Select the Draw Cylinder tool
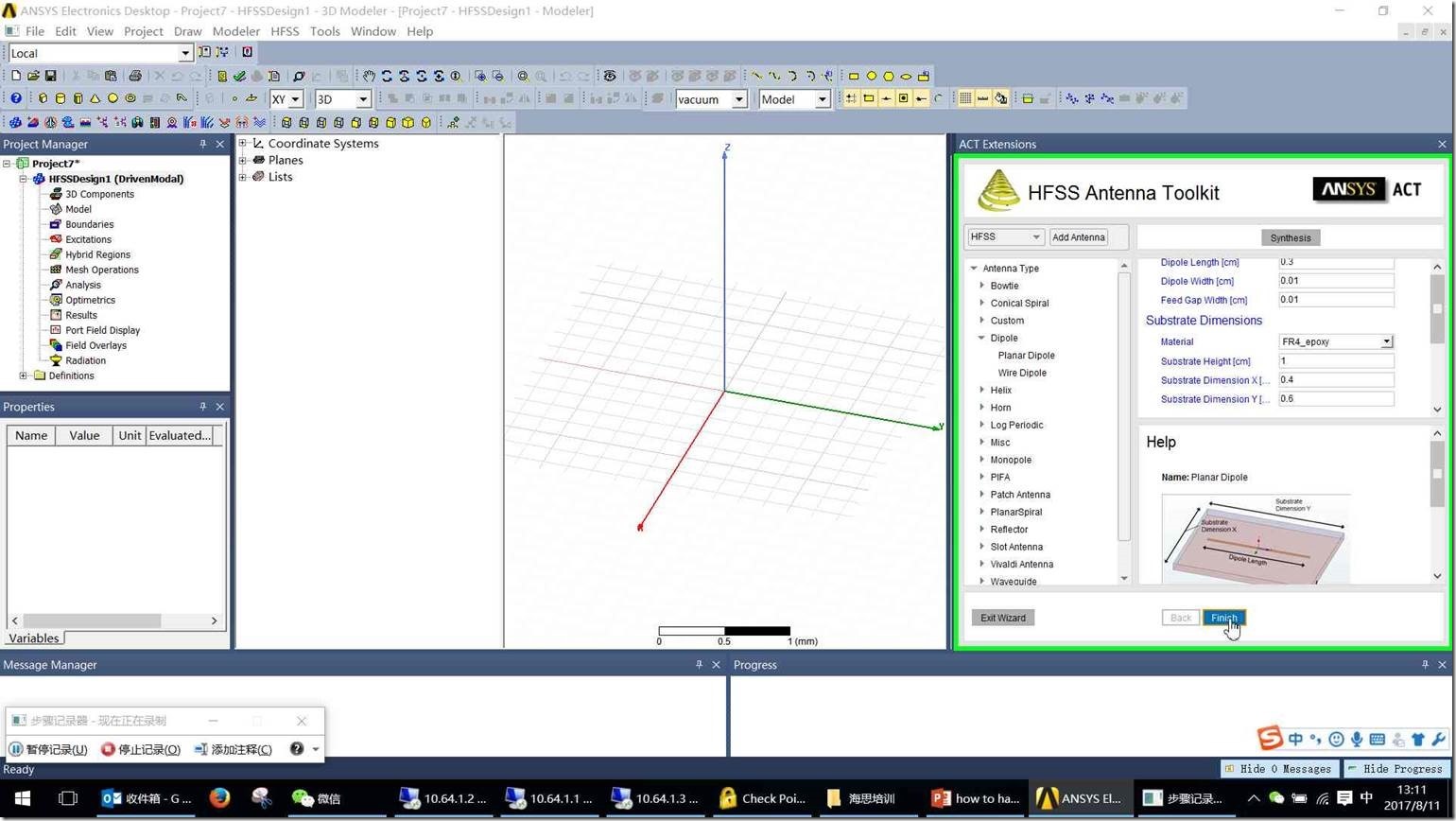Screen dimensions: 1456x821 tap(61, 98)
